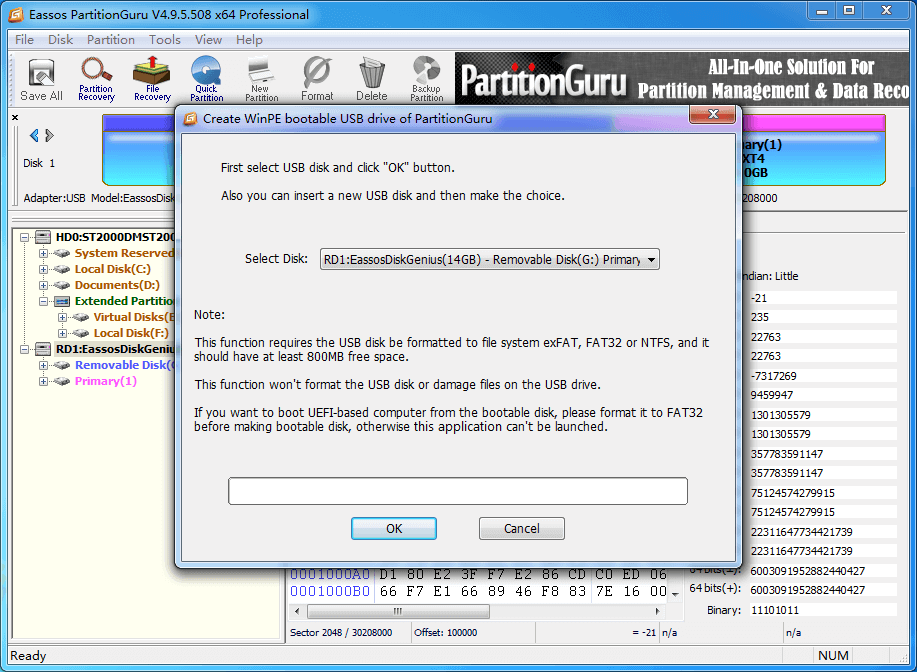Expand the Primary(1) tree node
This screenshot has height=672, width=917.
(43, 381)
